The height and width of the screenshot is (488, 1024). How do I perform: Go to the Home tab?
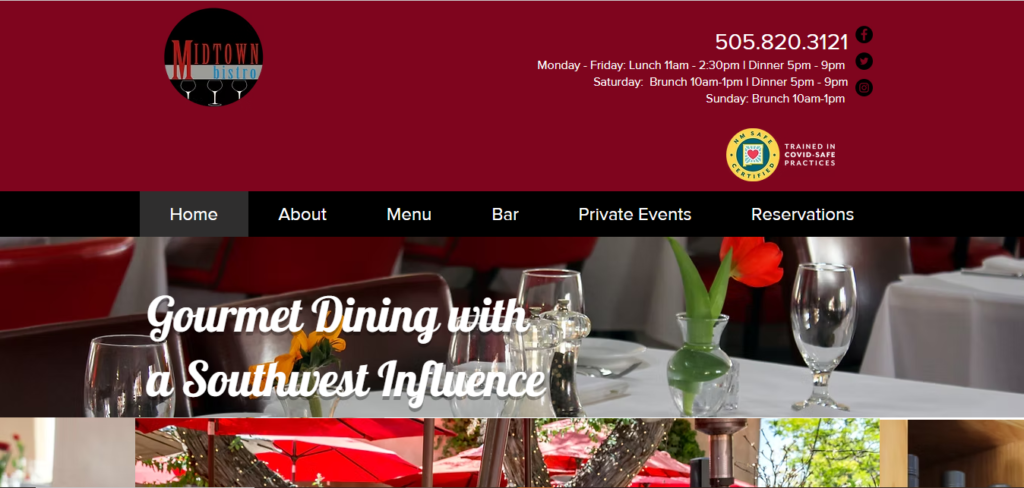(194, 214)
